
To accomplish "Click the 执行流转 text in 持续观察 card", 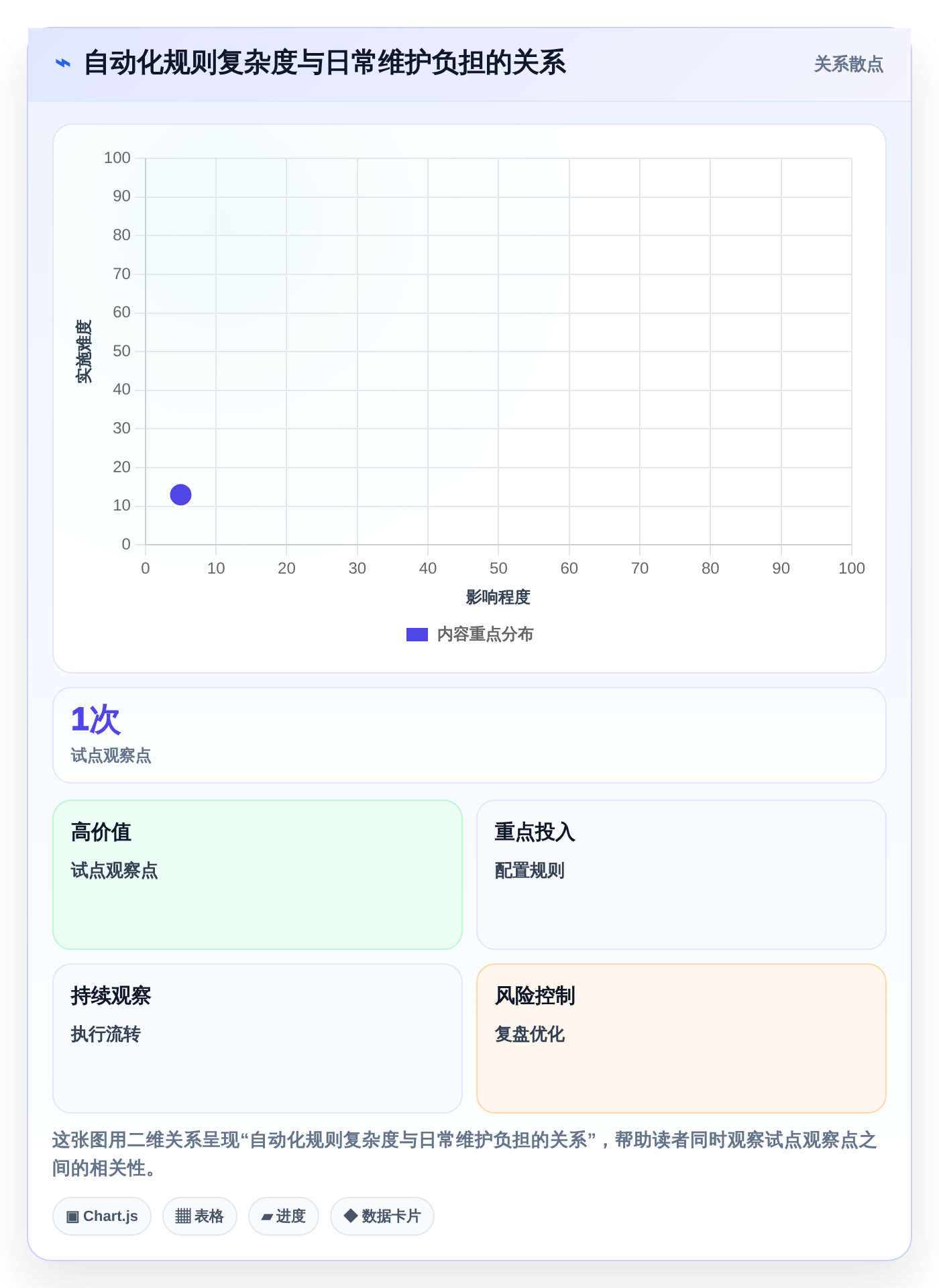I will click(106, 1034).
